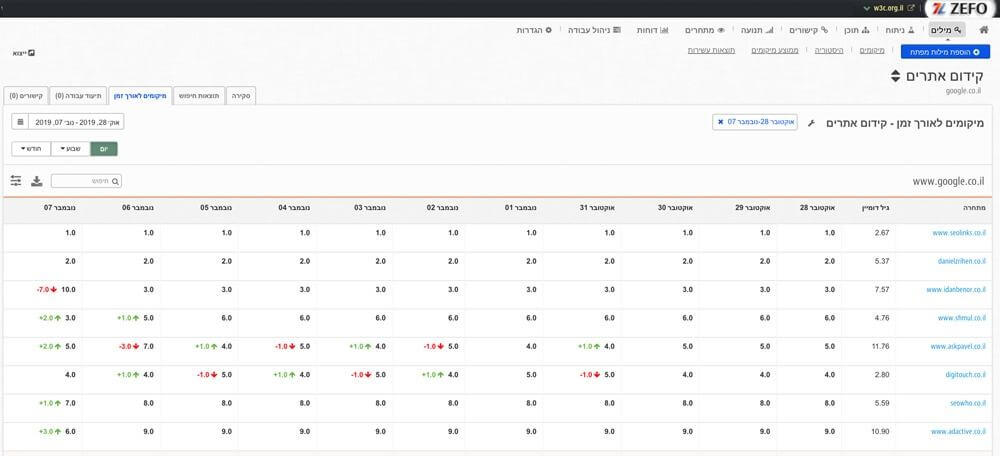Switch to the קישורים (0) tab
The width and height of the screenshot is (1000, 456).
click(x=26, y=96)
